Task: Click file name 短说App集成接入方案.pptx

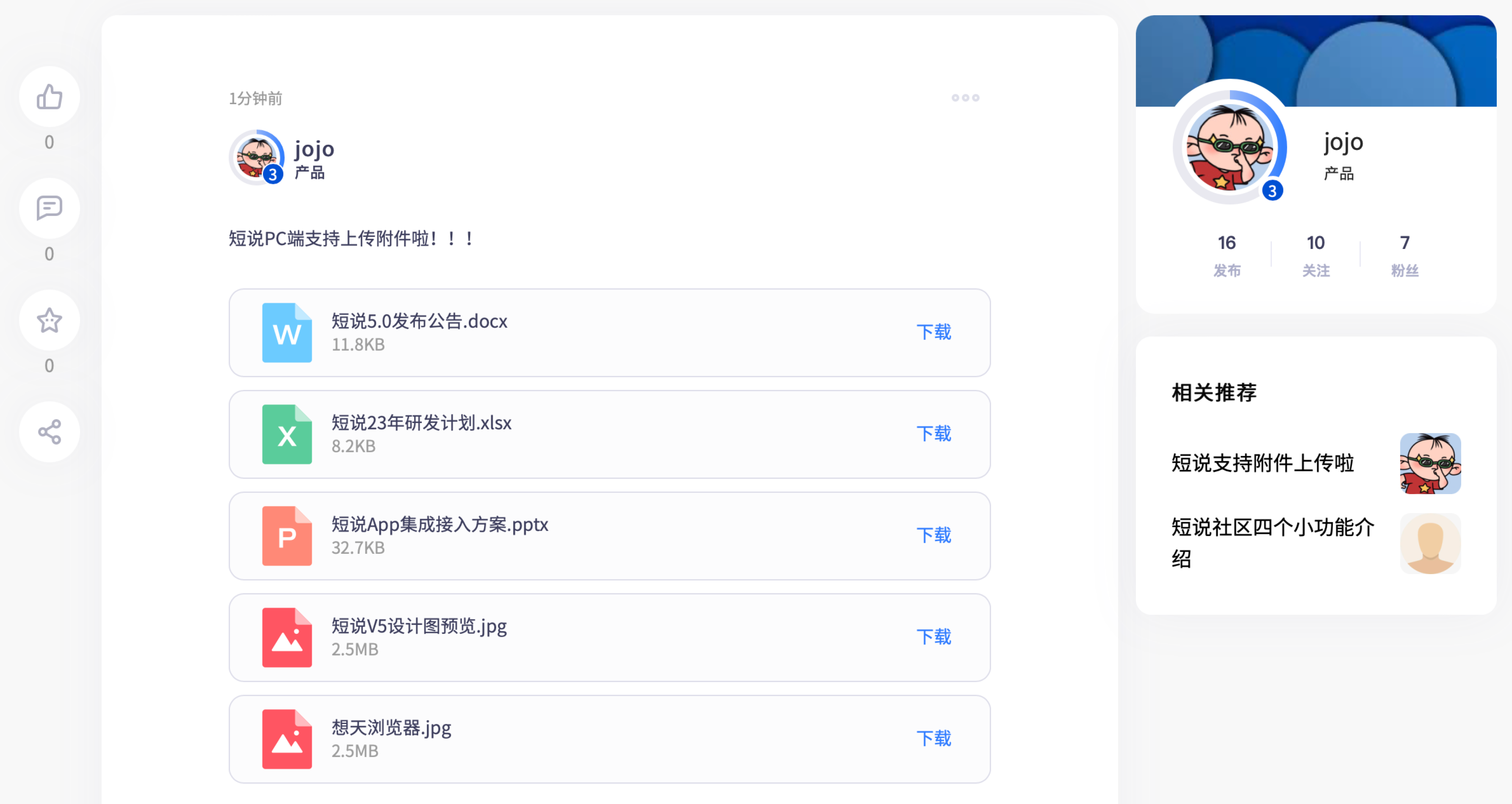Action: click(440, 524)
